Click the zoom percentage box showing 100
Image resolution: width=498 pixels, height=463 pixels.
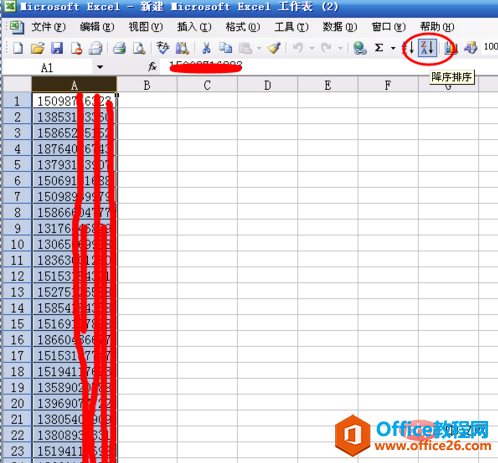(x=490, y=47)
